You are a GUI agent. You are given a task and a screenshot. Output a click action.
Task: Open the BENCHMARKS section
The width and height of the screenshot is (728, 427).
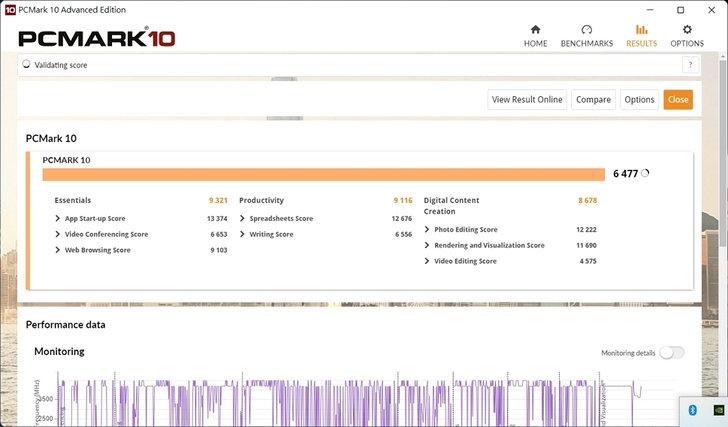586,36
